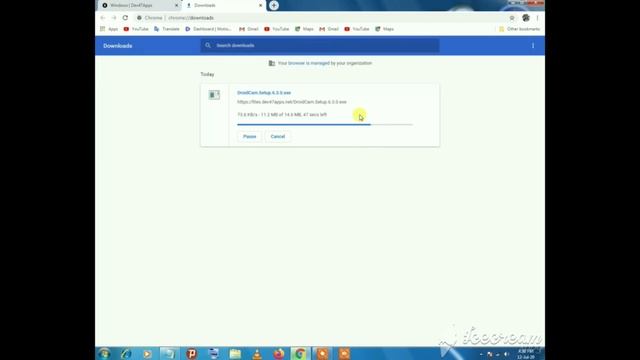This screenshot has width=640, height=360.
Task: Close the Downloads browser tab
Action: (x=260, y=5)
